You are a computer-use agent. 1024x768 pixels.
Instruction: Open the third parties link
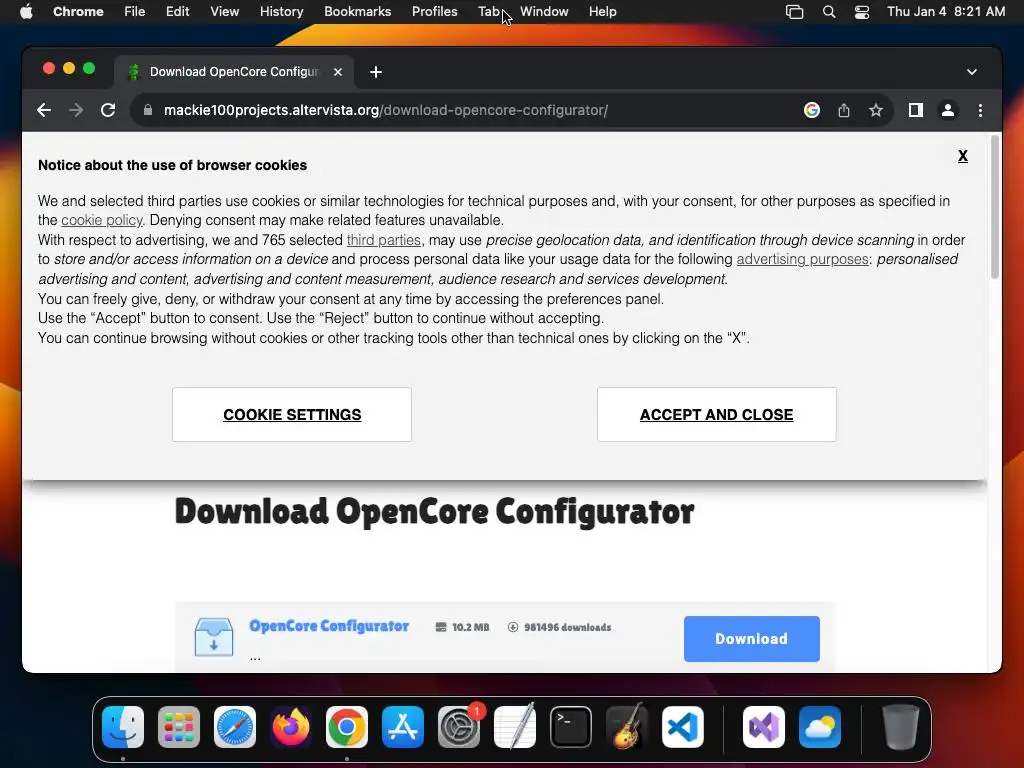(x=383, y=240)
